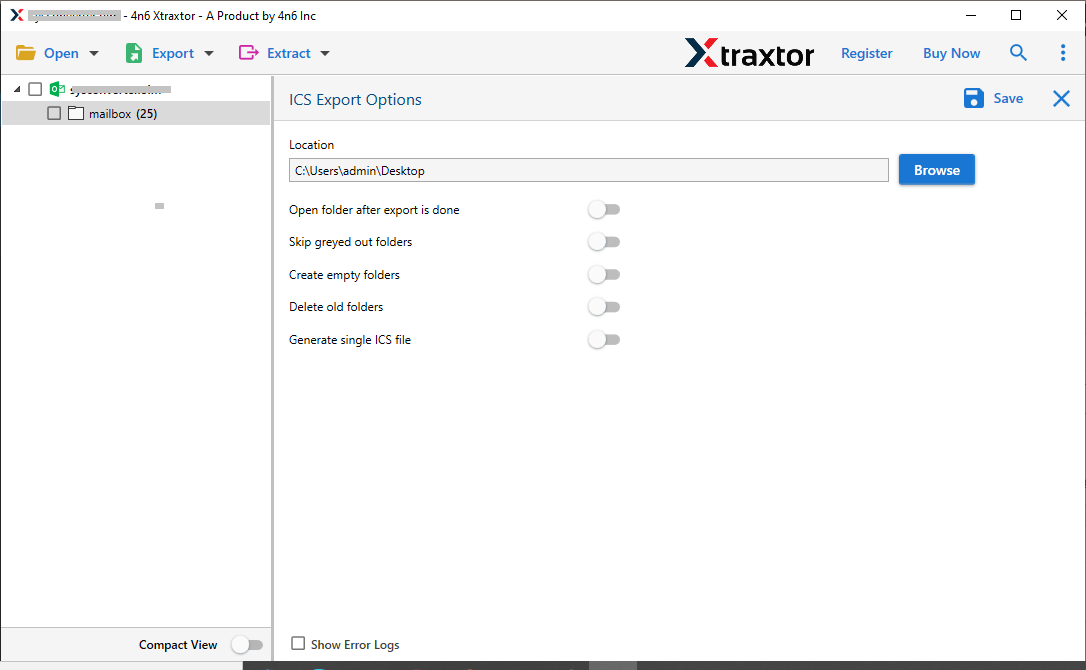The width and height of the screenshot is (1086, 670).
Task: Click the Xtraxtor app icon in title bar
Action: (17, 15)
